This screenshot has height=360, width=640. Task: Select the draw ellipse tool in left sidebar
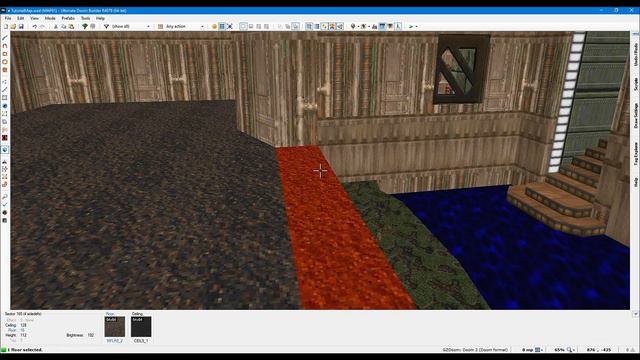(x=5, y=62)
